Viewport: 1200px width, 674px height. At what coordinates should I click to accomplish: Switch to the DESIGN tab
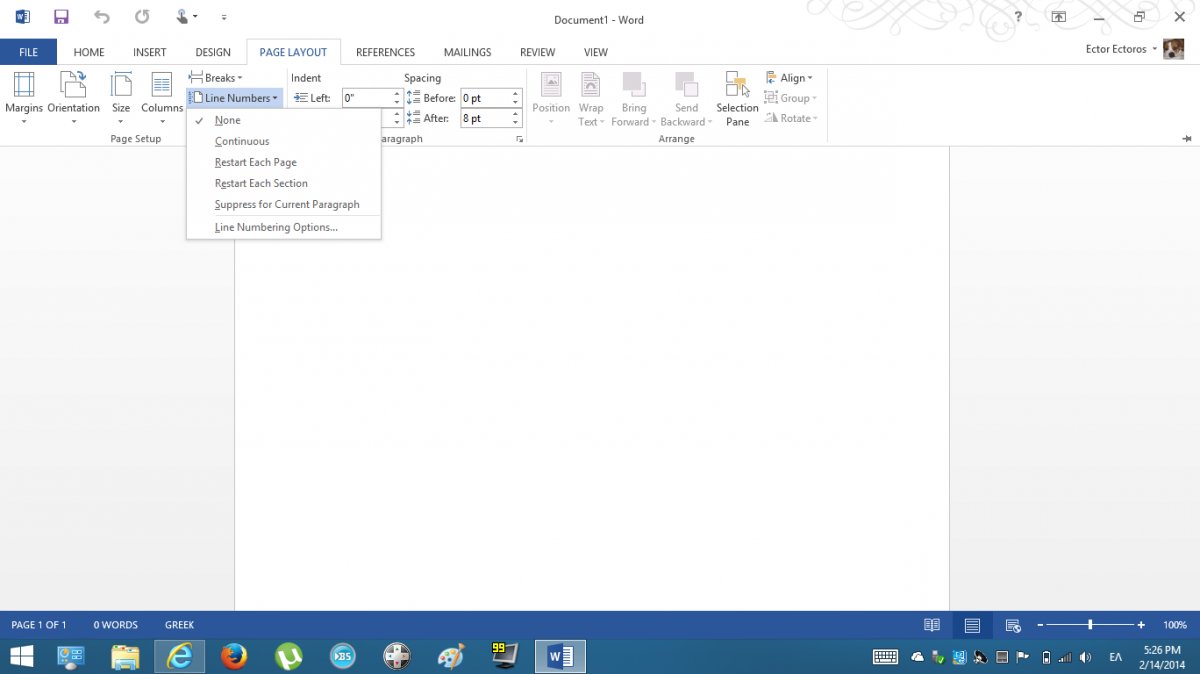(x=213, y=52)
